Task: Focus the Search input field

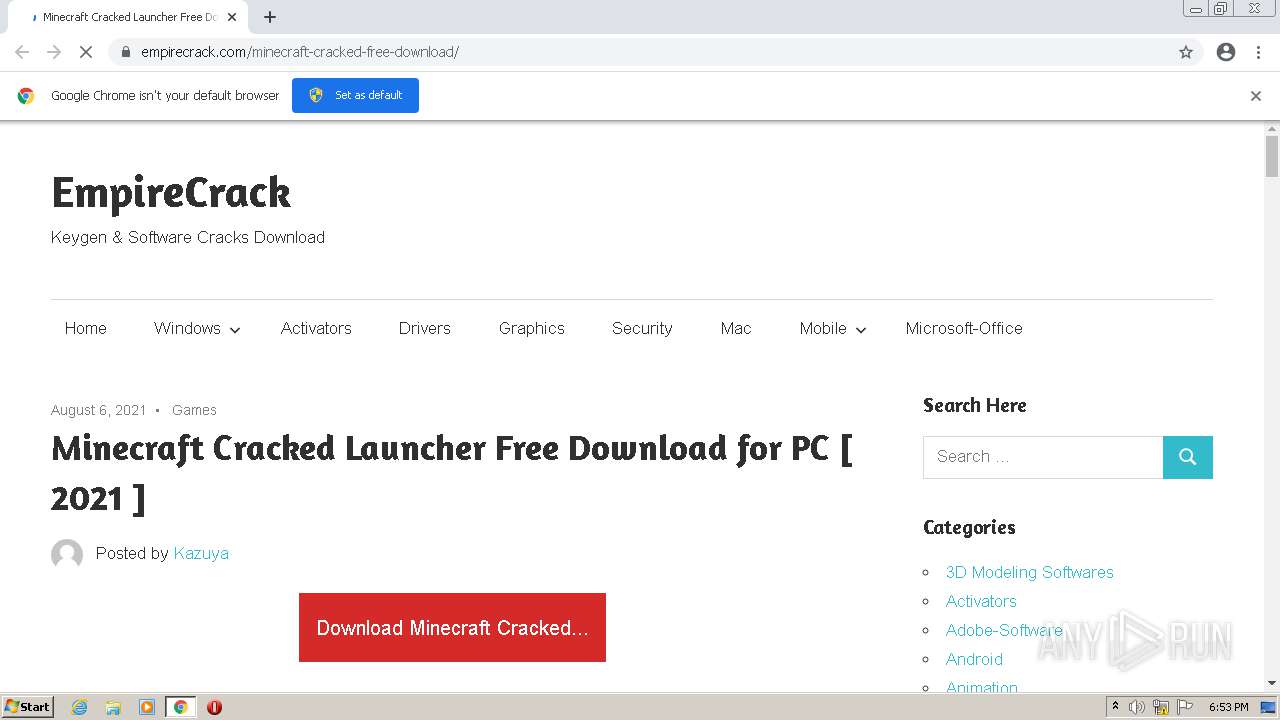Action: click(1043, 457)
